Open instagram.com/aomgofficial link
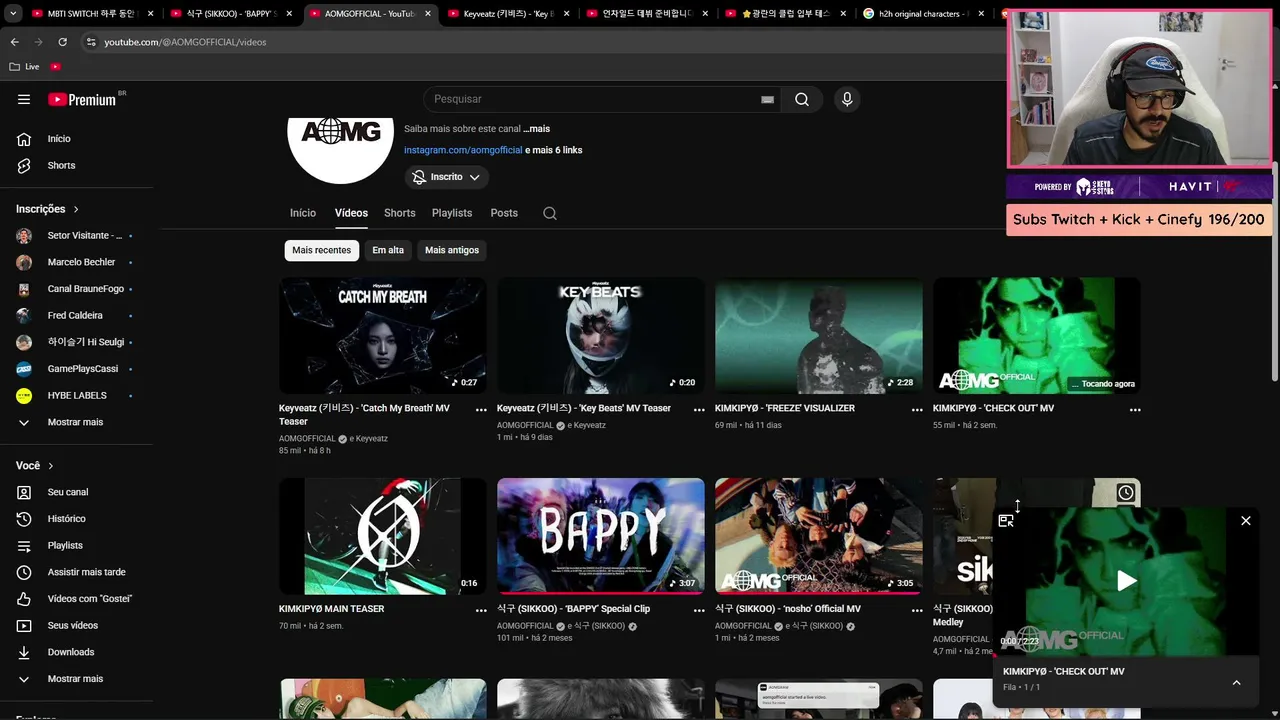1280x720 pixels. tap(463, 150)
